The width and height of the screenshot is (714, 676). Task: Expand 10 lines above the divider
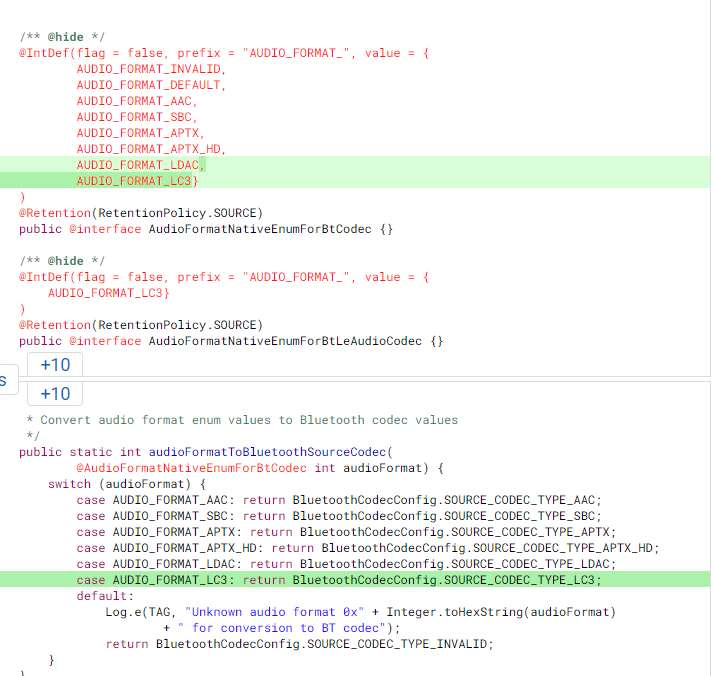tap(55, 365)
